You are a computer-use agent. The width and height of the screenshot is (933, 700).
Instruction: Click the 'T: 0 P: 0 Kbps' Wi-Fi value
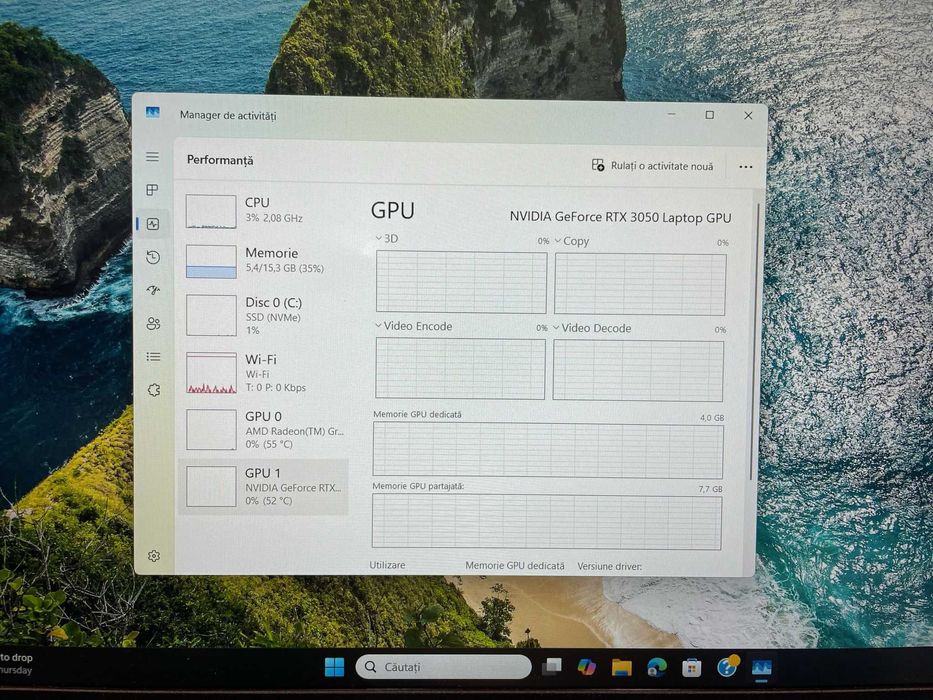[275, 388]
